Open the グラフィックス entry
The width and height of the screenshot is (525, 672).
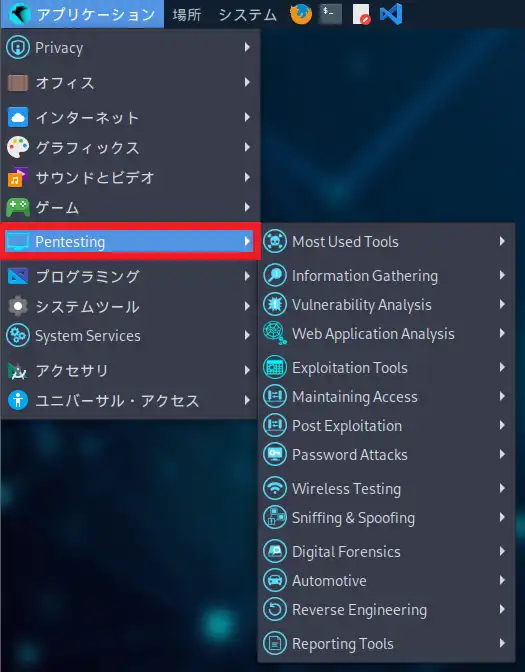[x=129, y=147]
